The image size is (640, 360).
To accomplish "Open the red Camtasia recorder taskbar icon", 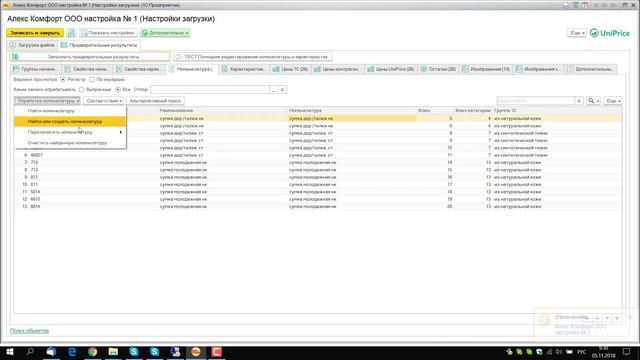I will 217,352.
